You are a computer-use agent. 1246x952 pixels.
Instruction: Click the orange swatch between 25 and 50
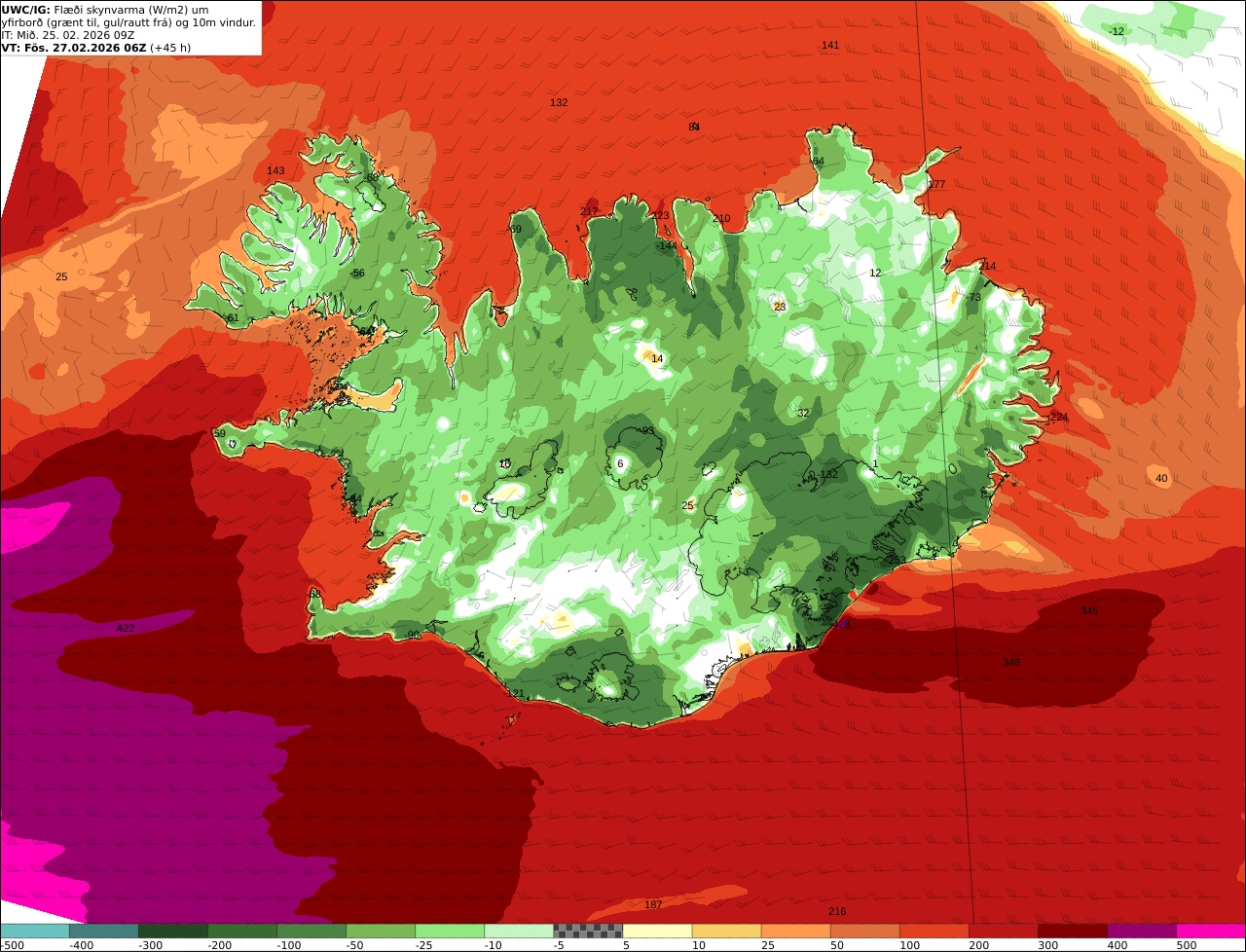coord(795,931)
